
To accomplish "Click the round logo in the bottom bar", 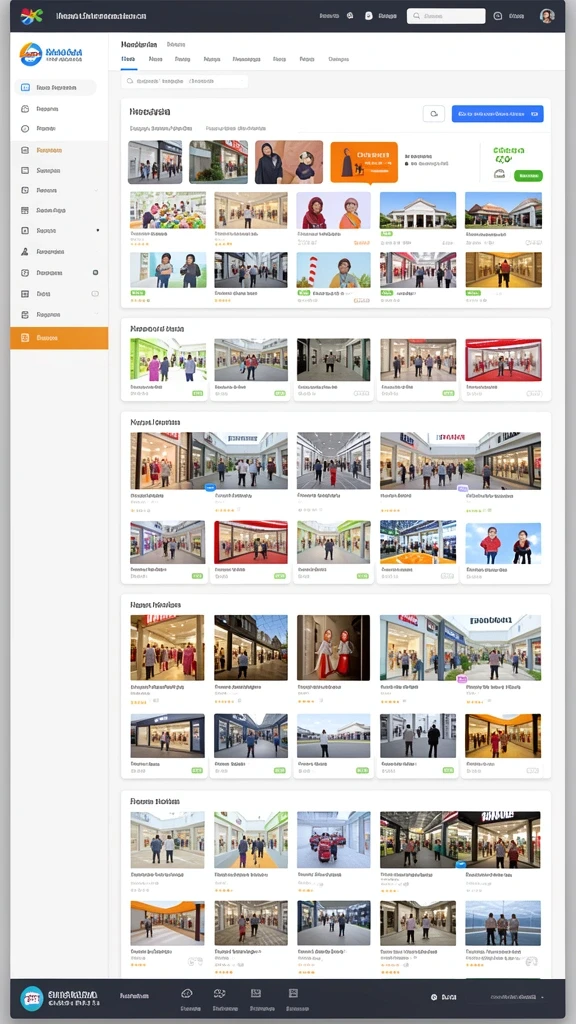I will (31, 998).
